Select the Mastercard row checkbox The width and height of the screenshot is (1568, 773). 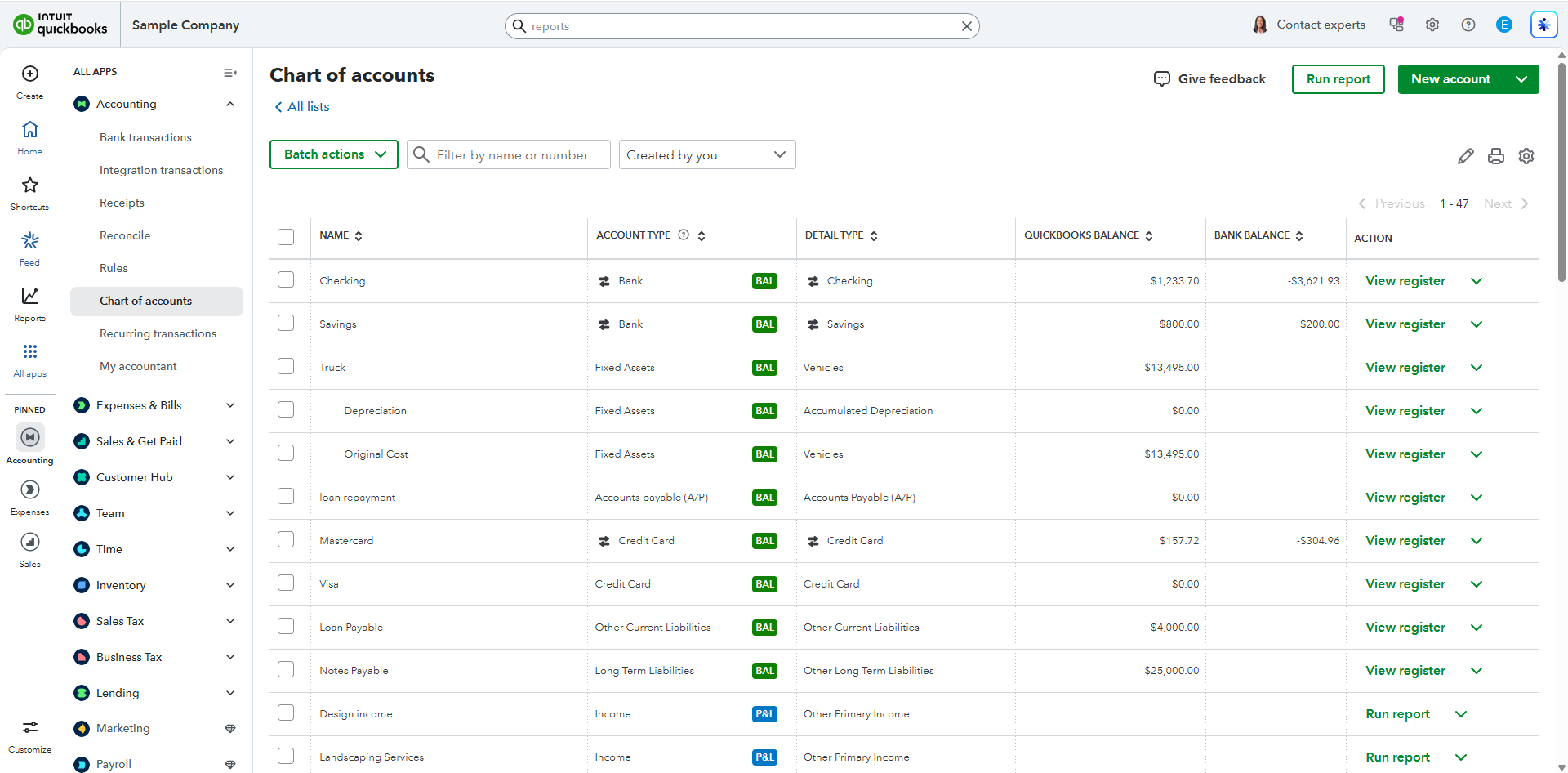[286, 539]
